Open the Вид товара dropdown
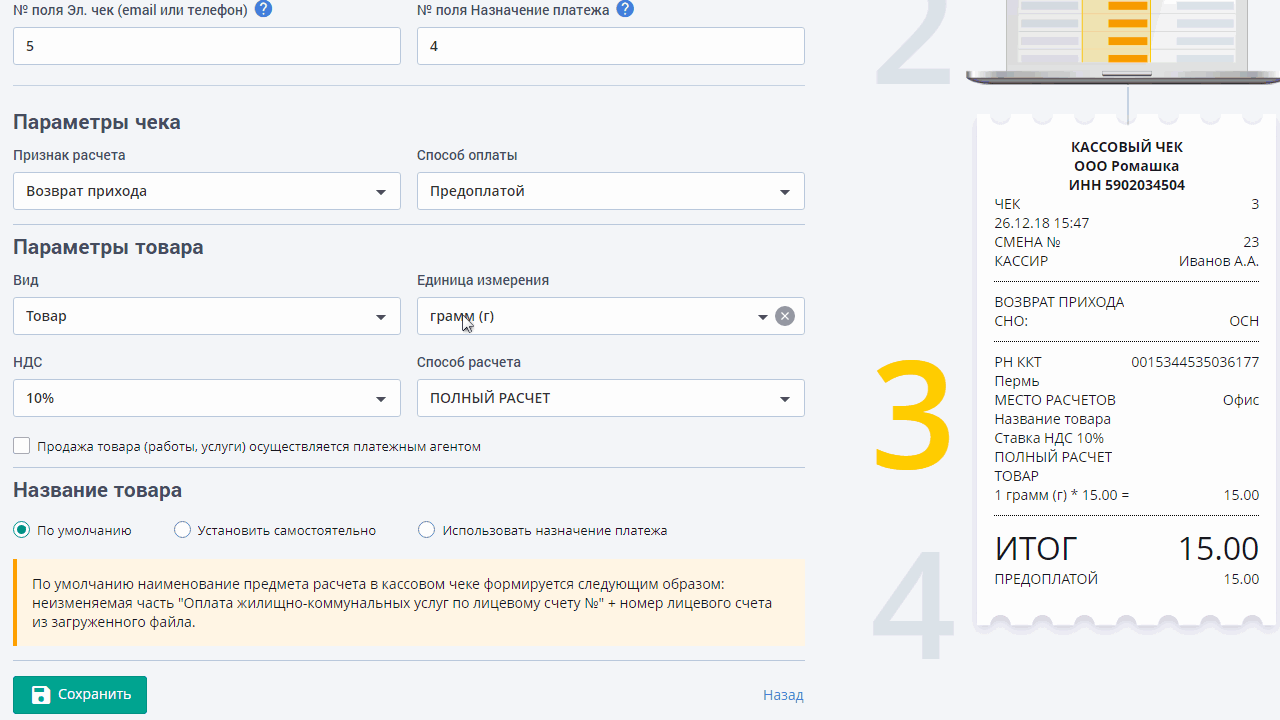 [x=206, y=316]
